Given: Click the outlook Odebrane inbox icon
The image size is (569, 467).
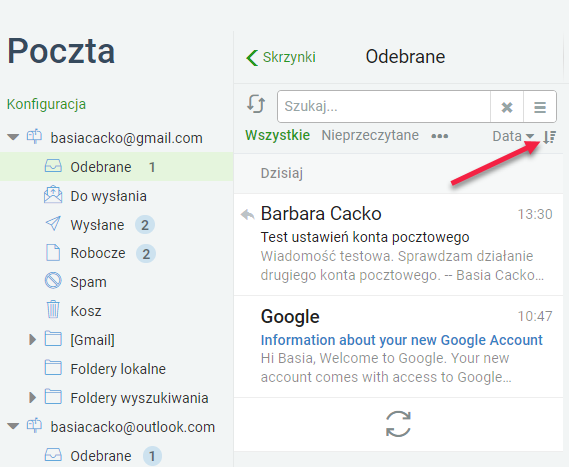Looking at the screenshot, I should pyautogui.click(x=53, y=455).
